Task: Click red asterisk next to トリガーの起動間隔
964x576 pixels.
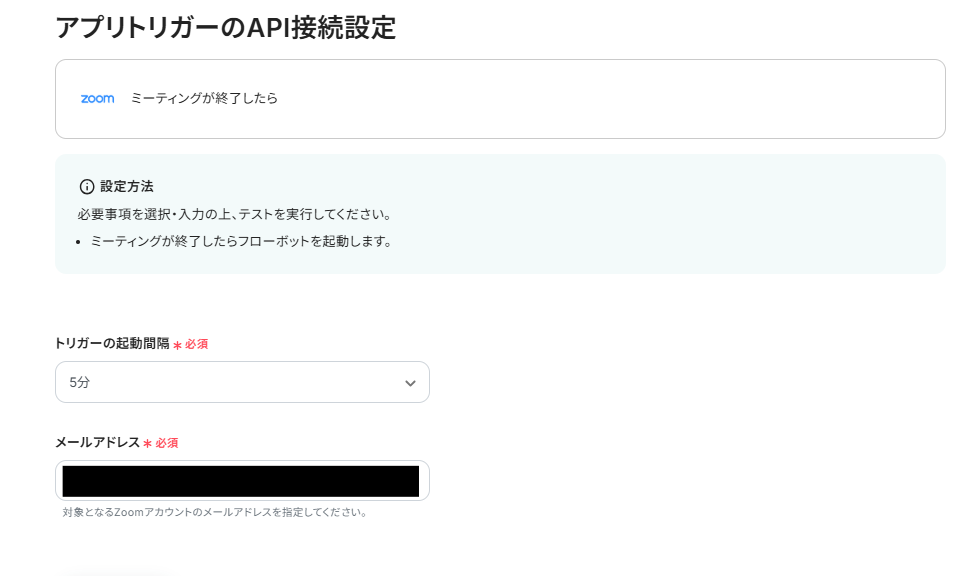Action: [177, 345]
